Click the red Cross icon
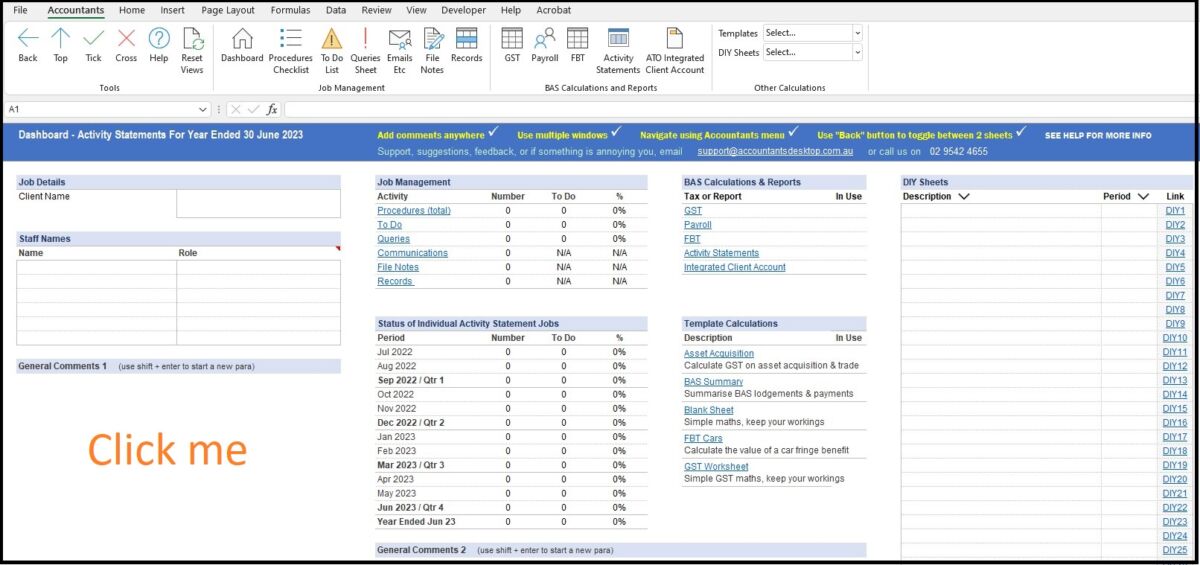 126,40
